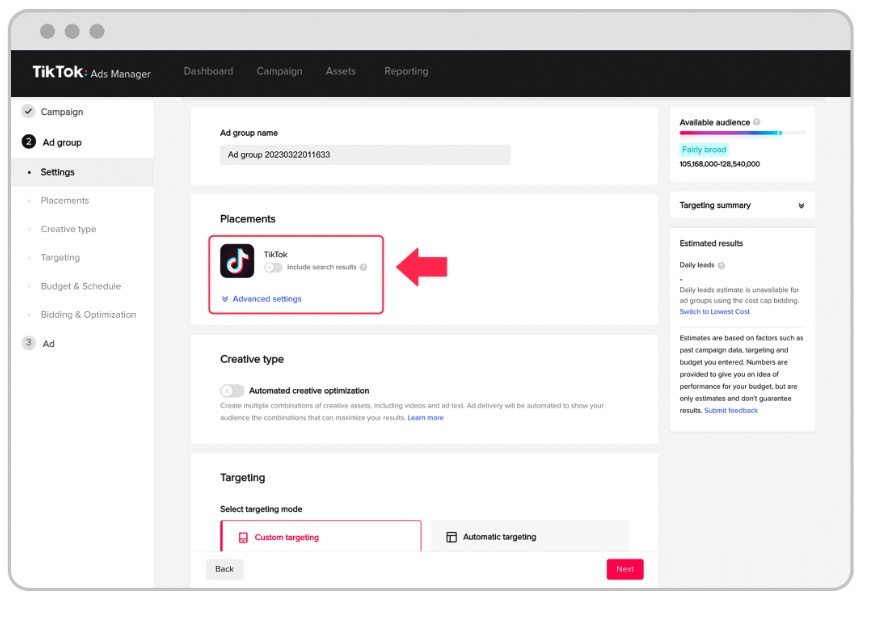Click the Custom targeting icon
Viewport: 876px width, 625px height.
(243, 537)
